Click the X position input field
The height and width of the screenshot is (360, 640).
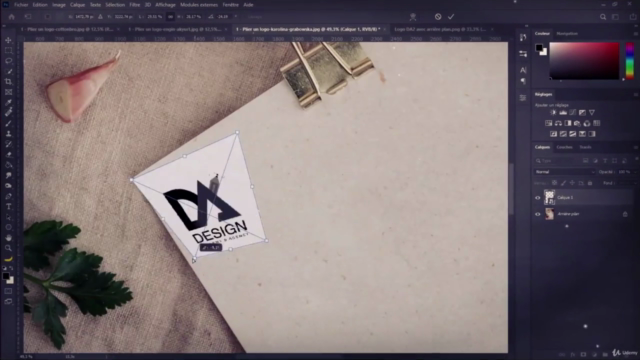pyautogui.click(x=84, y=17)
